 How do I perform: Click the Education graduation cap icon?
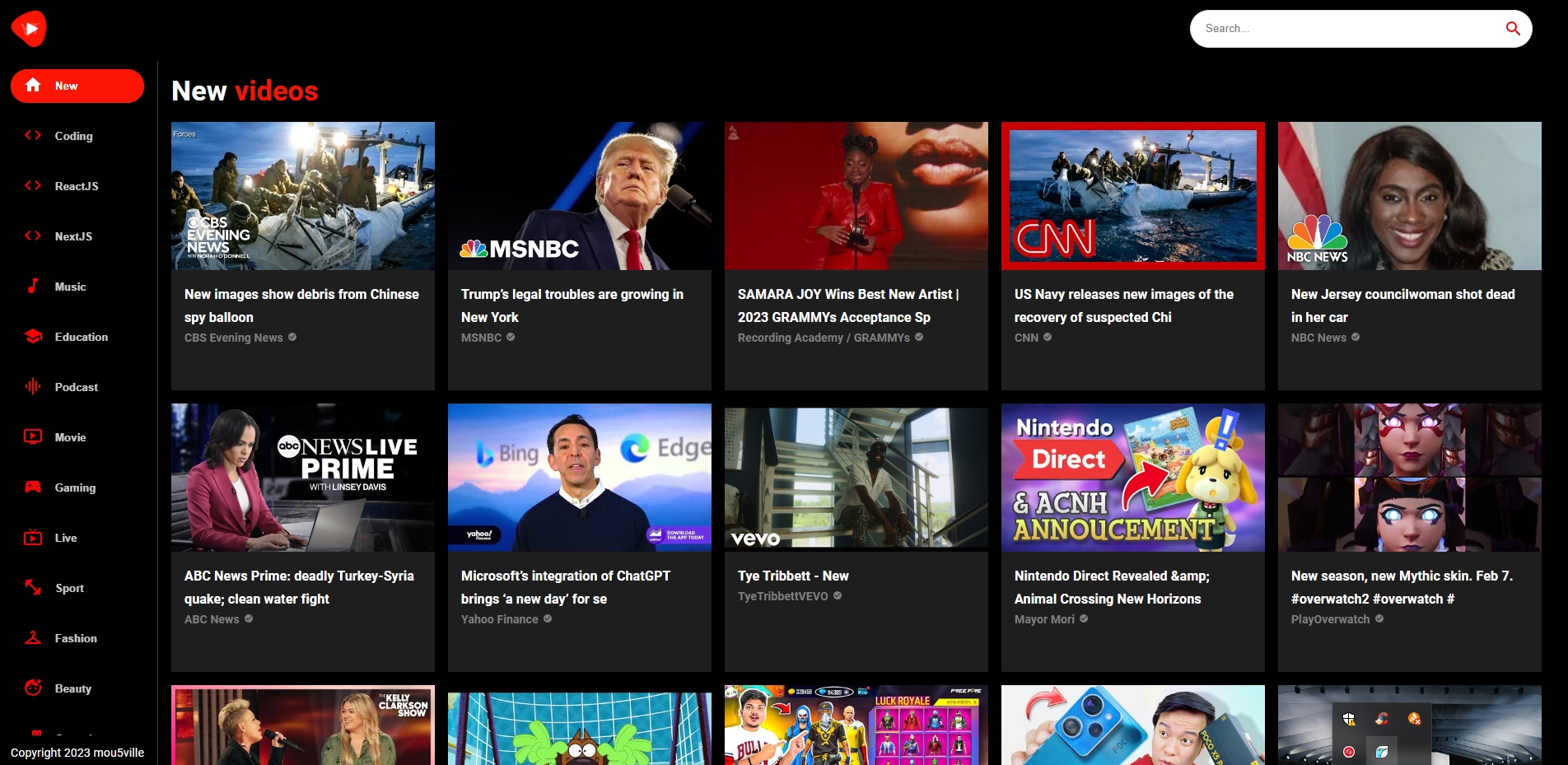click(x=33, y=337)
